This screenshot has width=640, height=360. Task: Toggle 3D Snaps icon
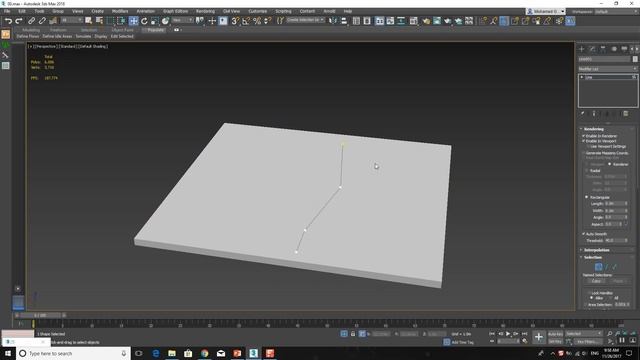[x=235, y=21]
